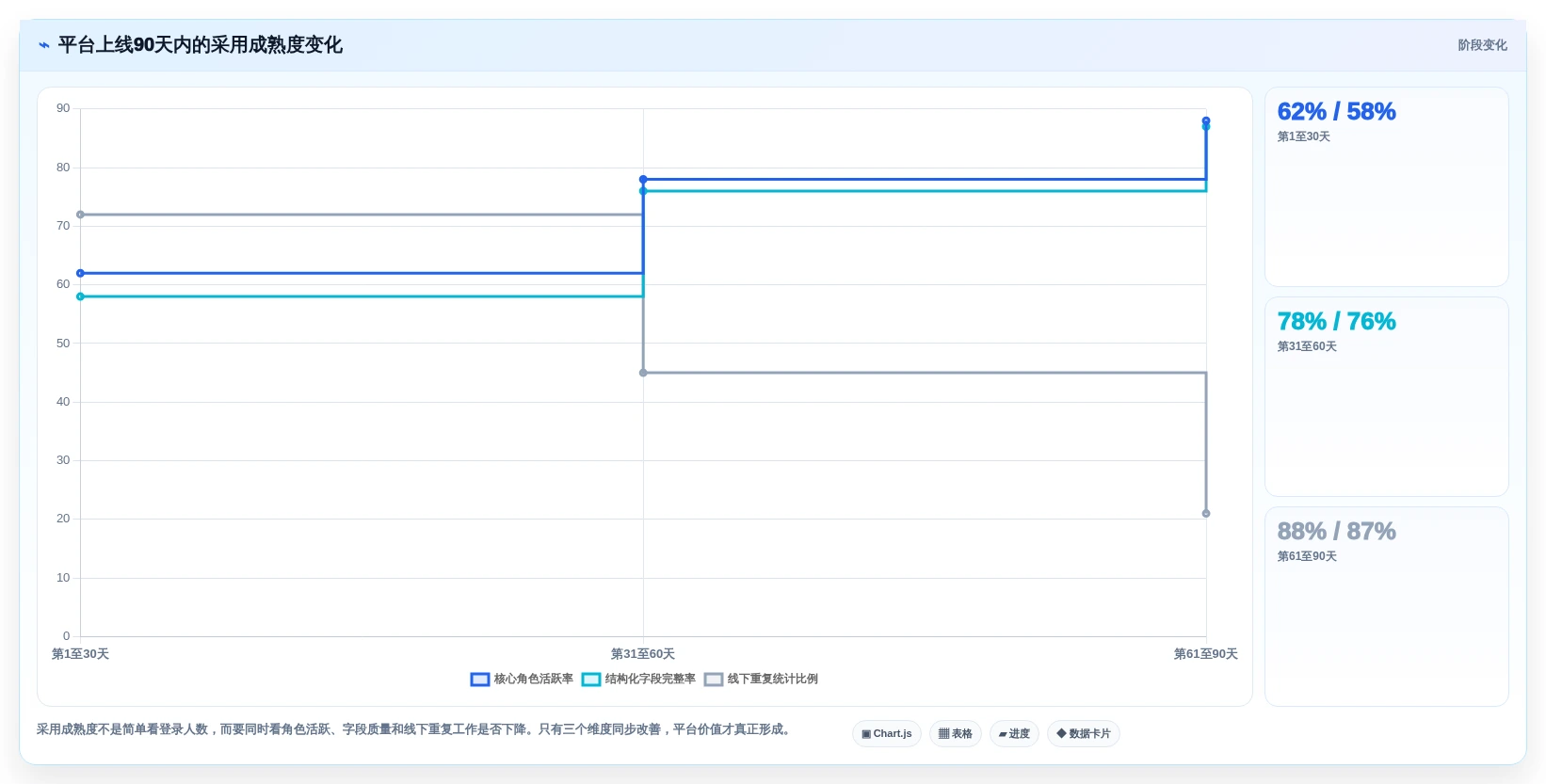
Task: Click the 第1至30天 caption in first card
Action: (1304, 137)
